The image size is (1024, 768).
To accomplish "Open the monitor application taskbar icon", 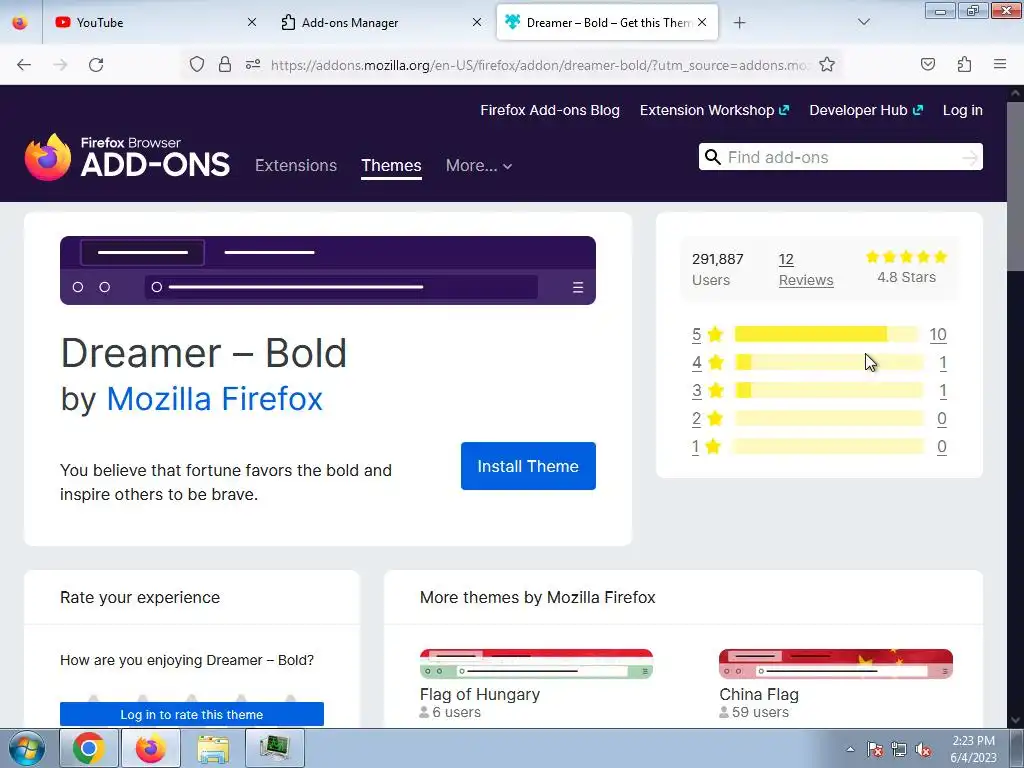I will click(274, 748).
